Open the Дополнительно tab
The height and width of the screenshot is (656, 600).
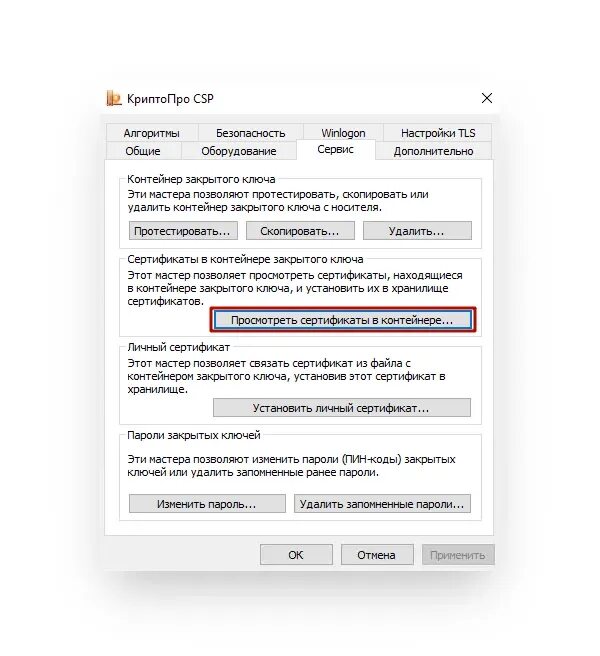click(433, 151)
